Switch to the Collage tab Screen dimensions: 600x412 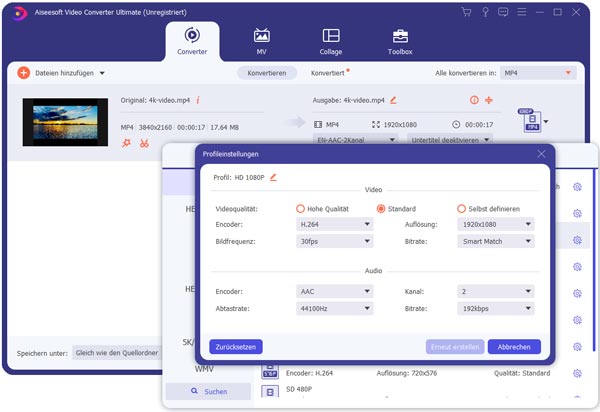pos(331,40)
